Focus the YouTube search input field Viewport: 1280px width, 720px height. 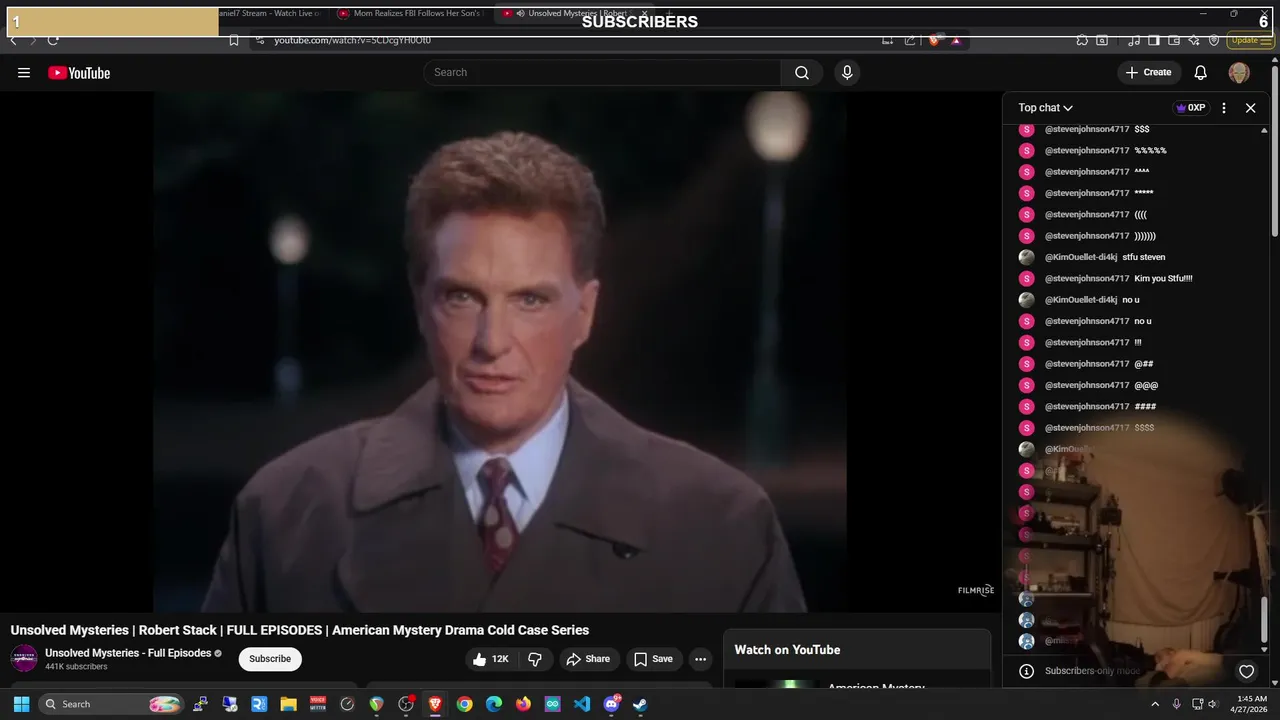pos(602,72)
